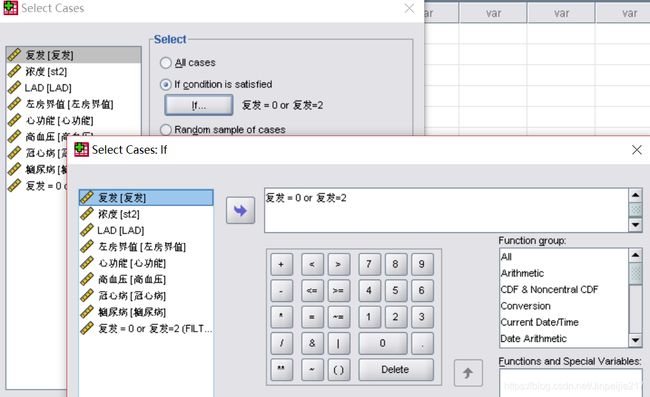The image size is (650, 397).
Task: Select the All cases radio button
Action: pos(166,63)
